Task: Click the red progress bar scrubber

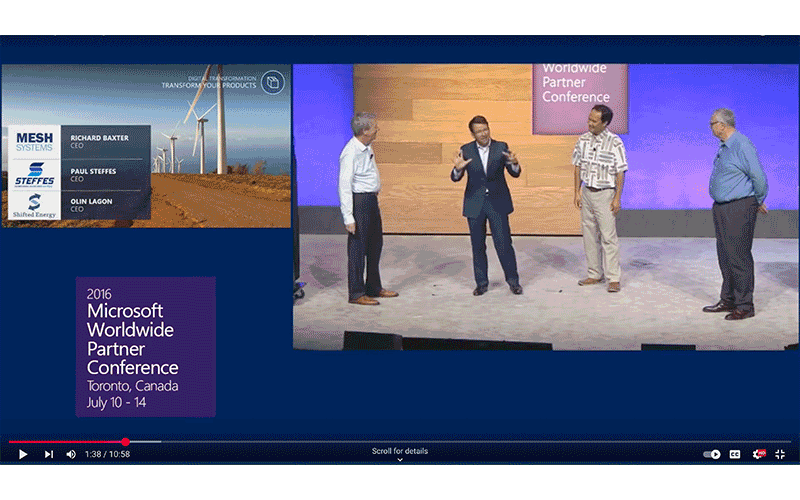Action: pyautogui.click(x=125, y=441)
